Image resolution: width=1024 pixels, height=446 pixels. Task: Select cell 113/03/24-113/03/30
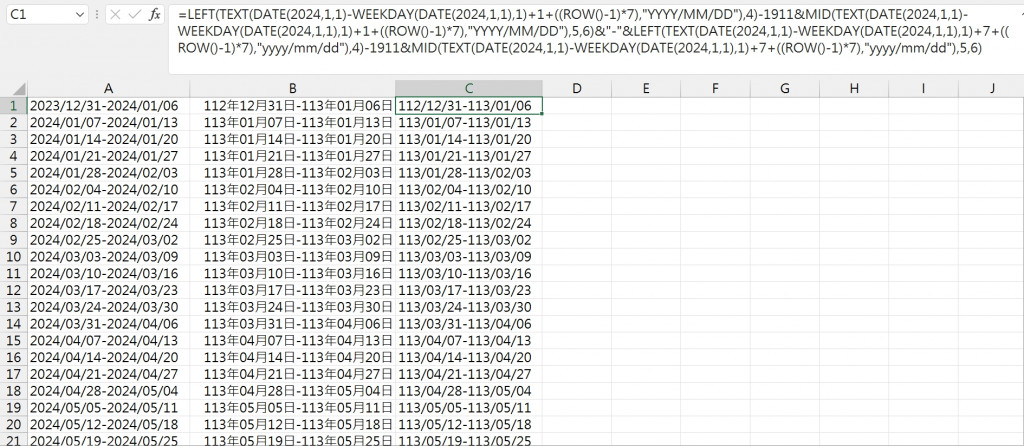point(469,307)
